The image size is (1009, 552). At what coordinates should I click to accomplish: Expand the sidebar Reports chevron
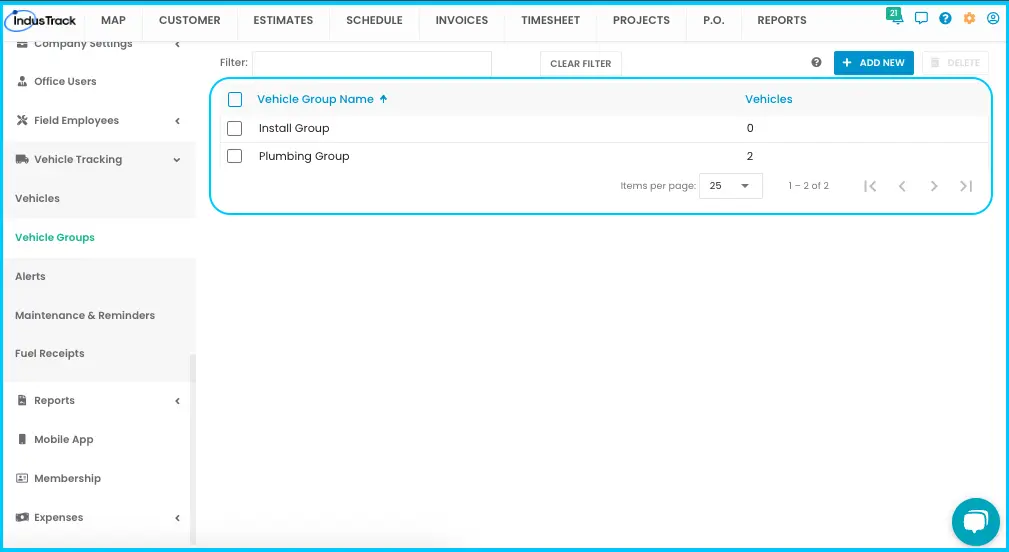(178, 401)
